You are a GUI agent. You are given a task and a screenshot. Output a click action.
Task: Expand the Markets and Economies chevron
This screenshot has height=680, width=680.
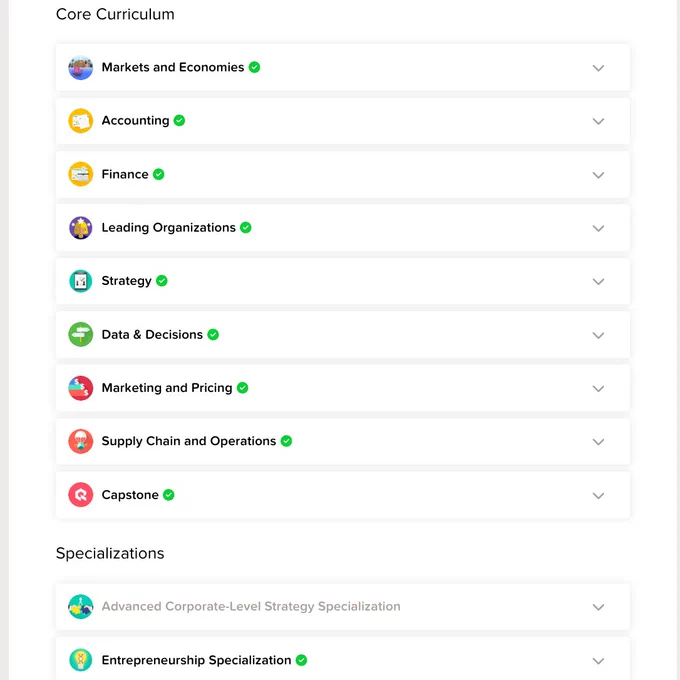[598, 68]
